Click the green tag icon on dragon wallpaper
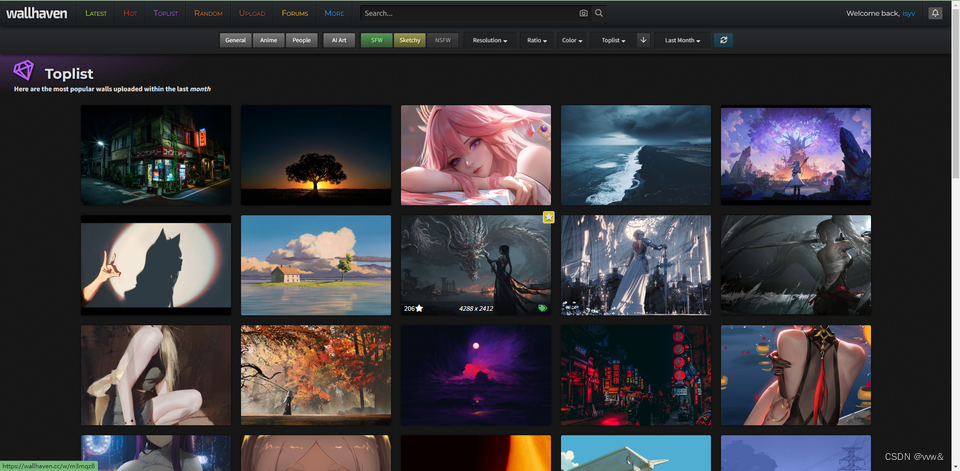 click(x=542, y=309)
